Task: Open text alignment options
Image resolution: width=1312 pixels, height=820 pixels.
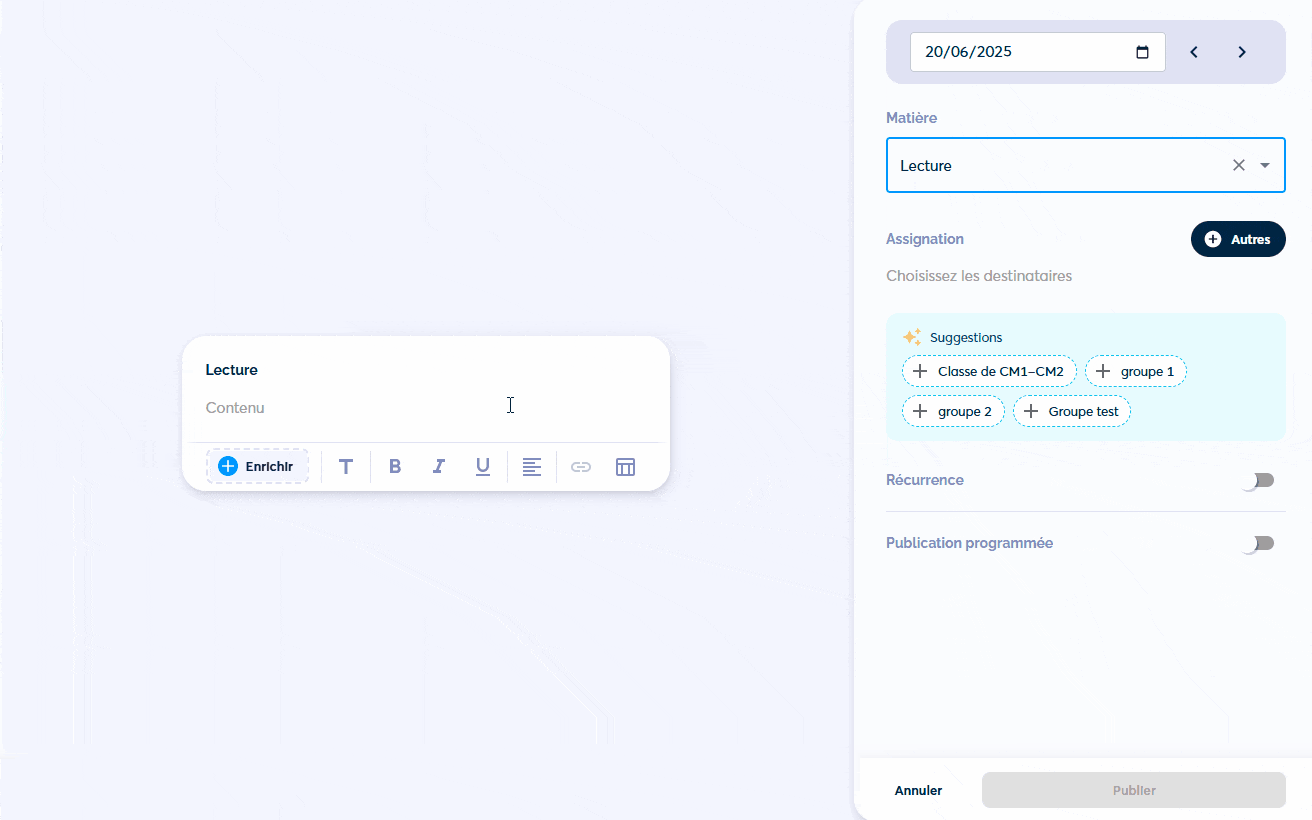Action: (532, 467)
